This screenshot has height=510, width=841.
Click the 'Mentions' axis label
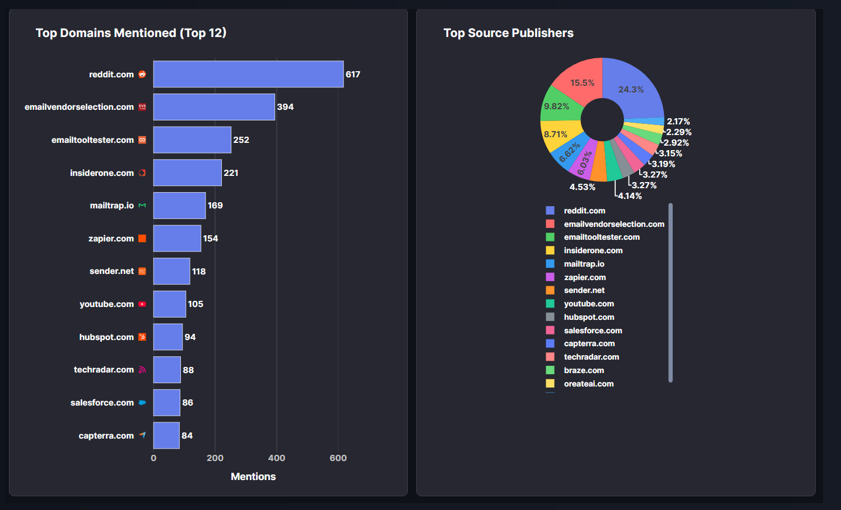tap(253, 476)
